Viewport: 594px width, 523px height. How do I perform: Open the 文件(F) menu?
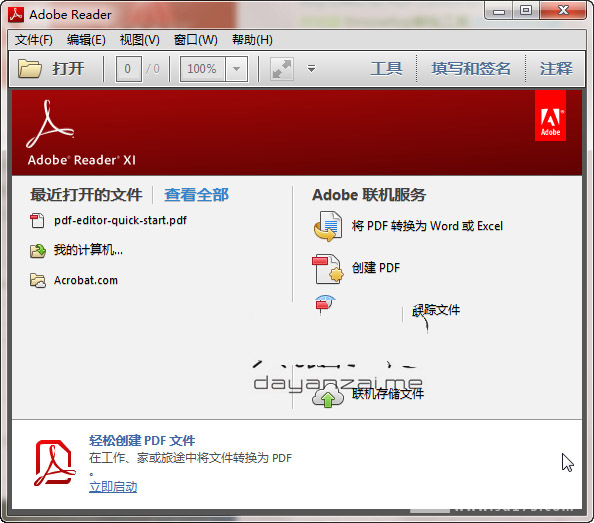click(34, 40)
